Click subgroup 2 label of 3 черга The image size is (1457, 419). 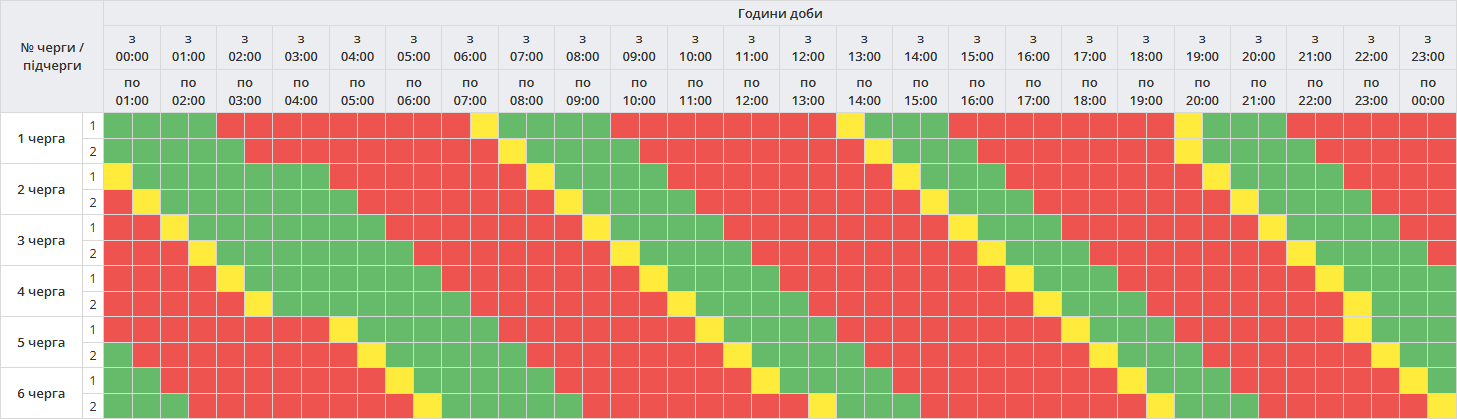93,253
